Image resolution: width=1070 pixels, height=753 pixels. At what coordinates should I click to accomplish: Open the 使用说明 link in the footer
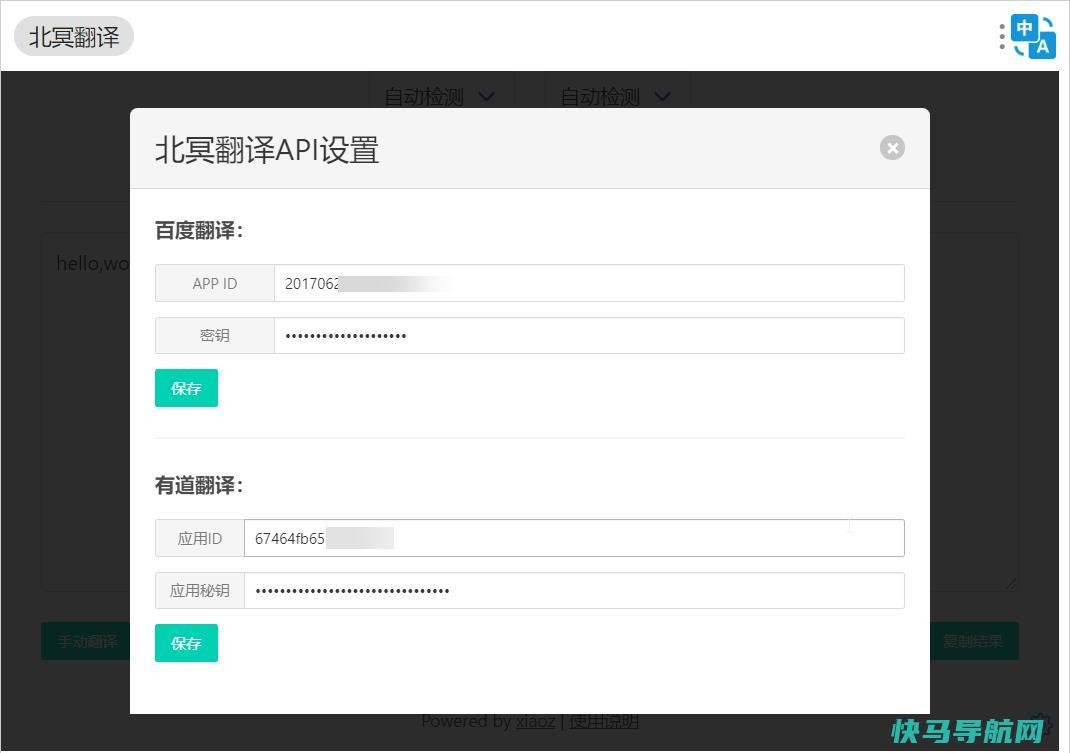point(604,722)
